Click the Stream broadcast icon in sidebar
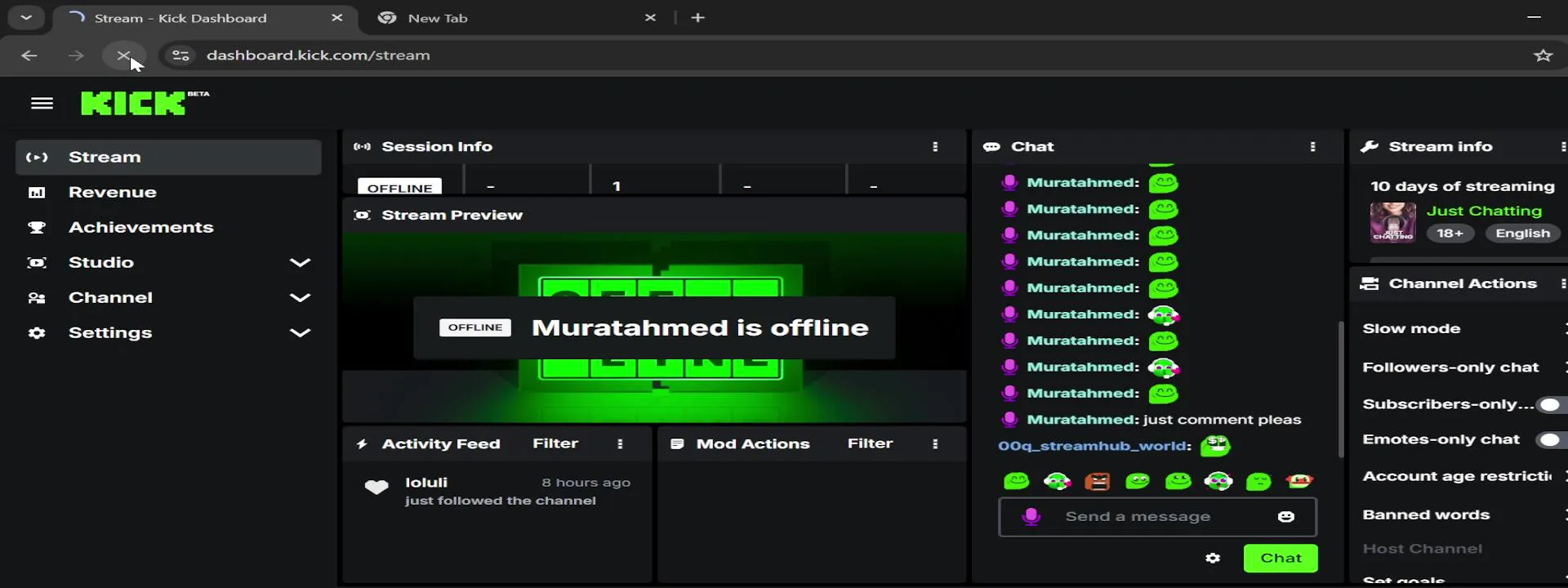Screen dimensions: 1568x588 click(37, 157)
